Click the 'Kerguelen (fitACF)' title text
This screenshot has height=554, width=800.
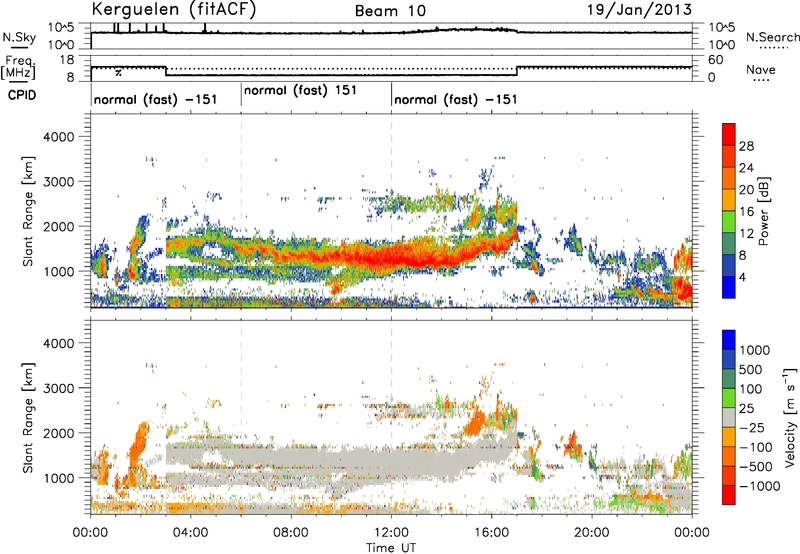[x=173, y=10]
